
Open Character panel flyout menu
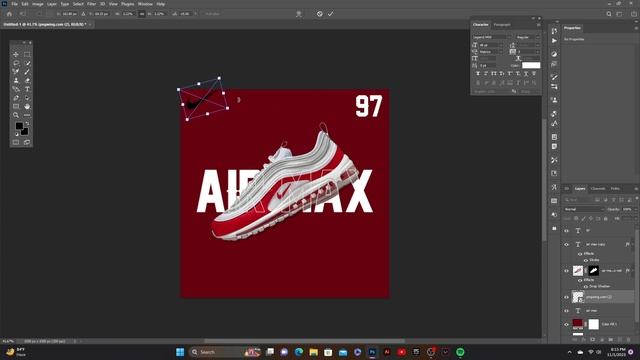click(x=538, y=25)
